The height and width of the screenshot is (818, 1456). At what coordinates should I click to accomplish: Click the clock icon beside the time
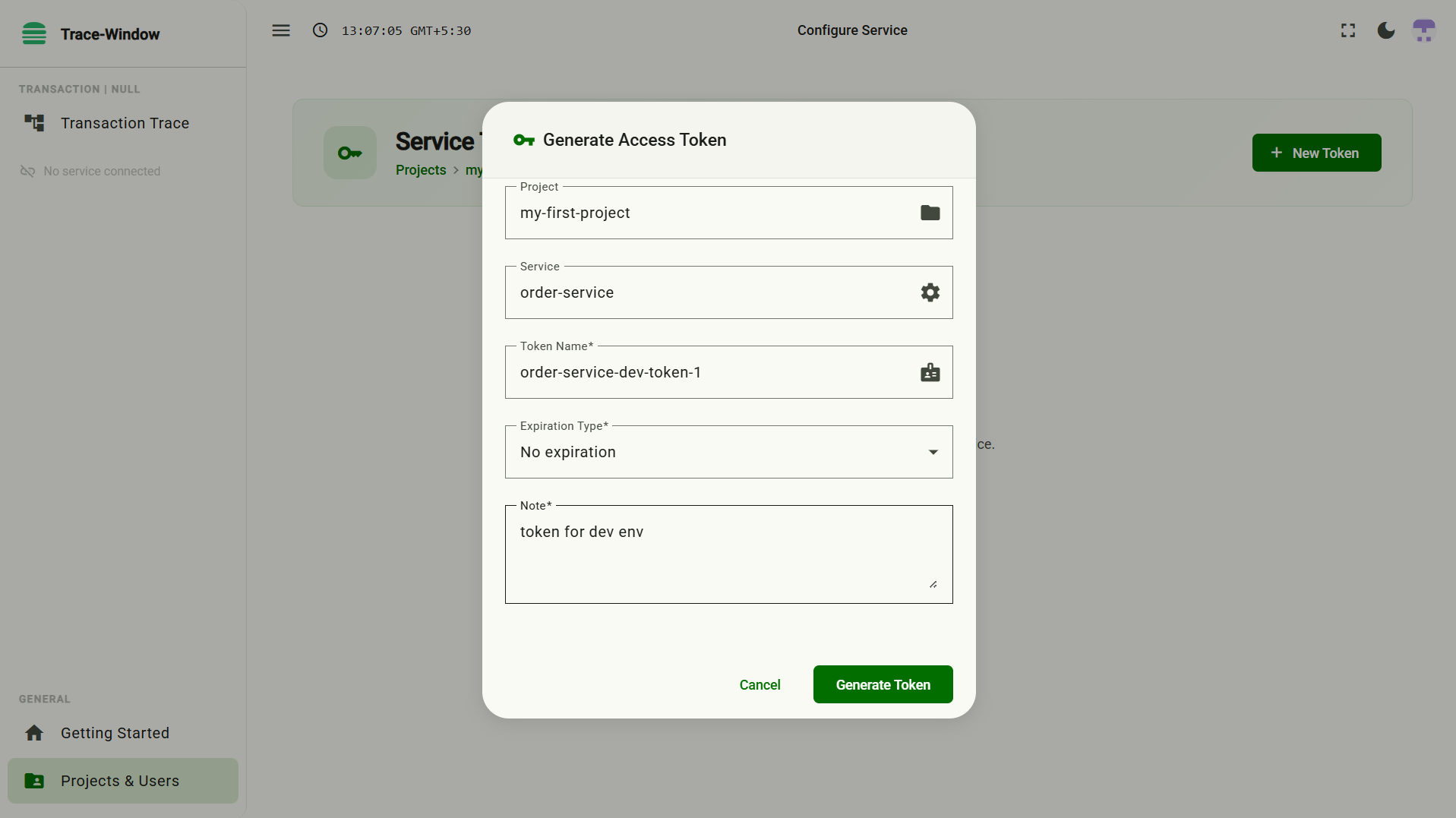[x=321, y=30]
